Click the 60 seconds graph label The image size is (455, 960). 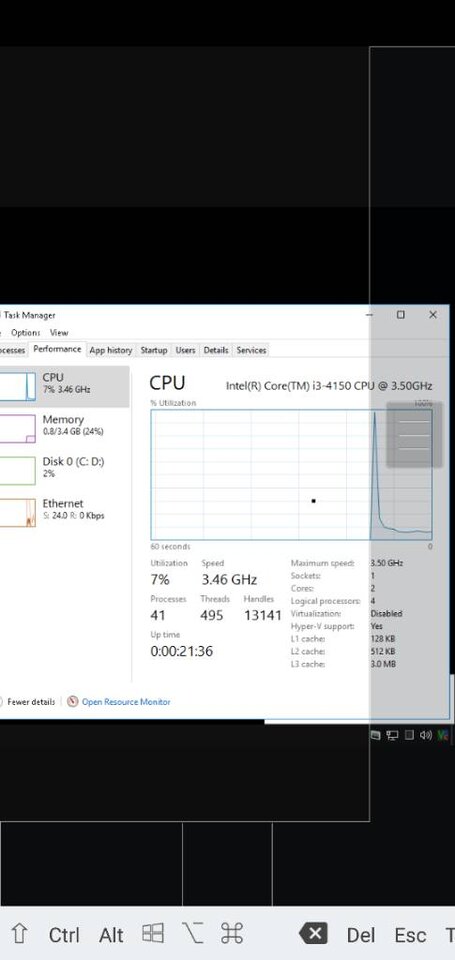click(x=170, y=546)
